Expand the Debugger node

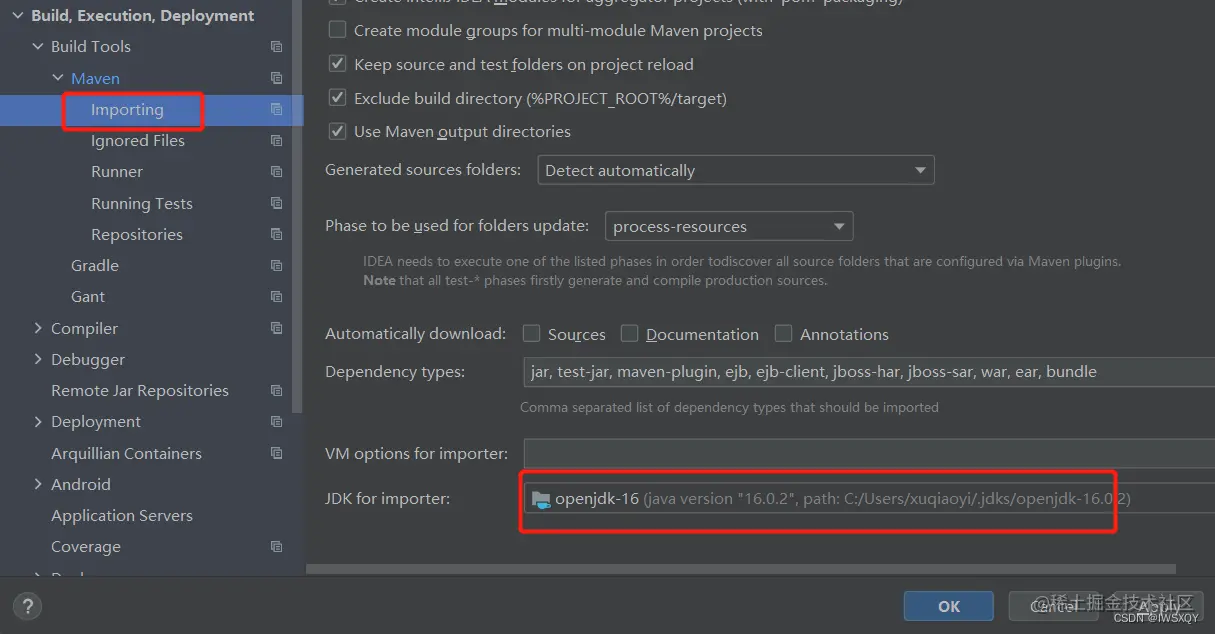(x=38, y=359)
